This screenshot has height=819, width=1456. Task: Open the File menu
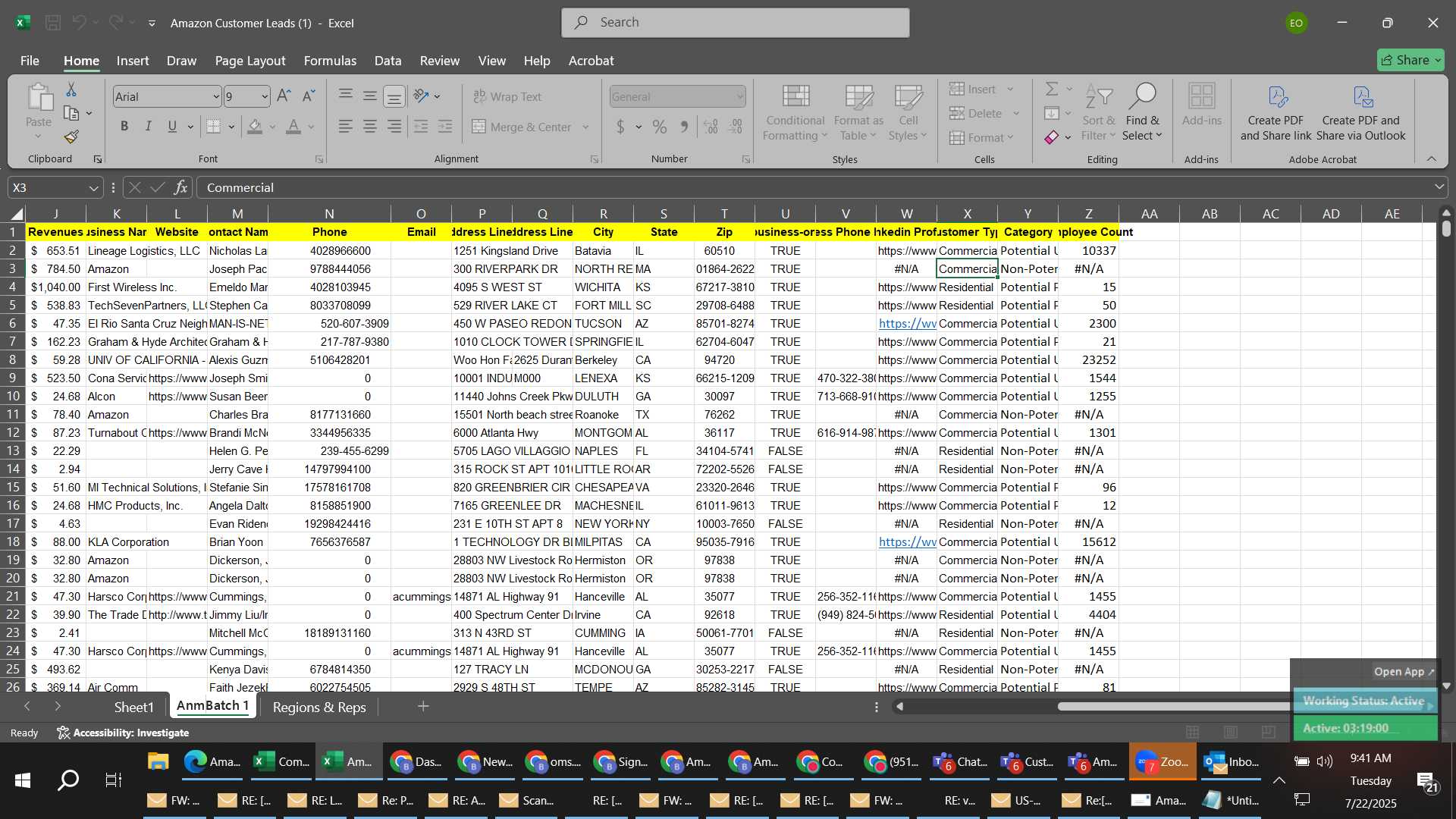(30, 61)
